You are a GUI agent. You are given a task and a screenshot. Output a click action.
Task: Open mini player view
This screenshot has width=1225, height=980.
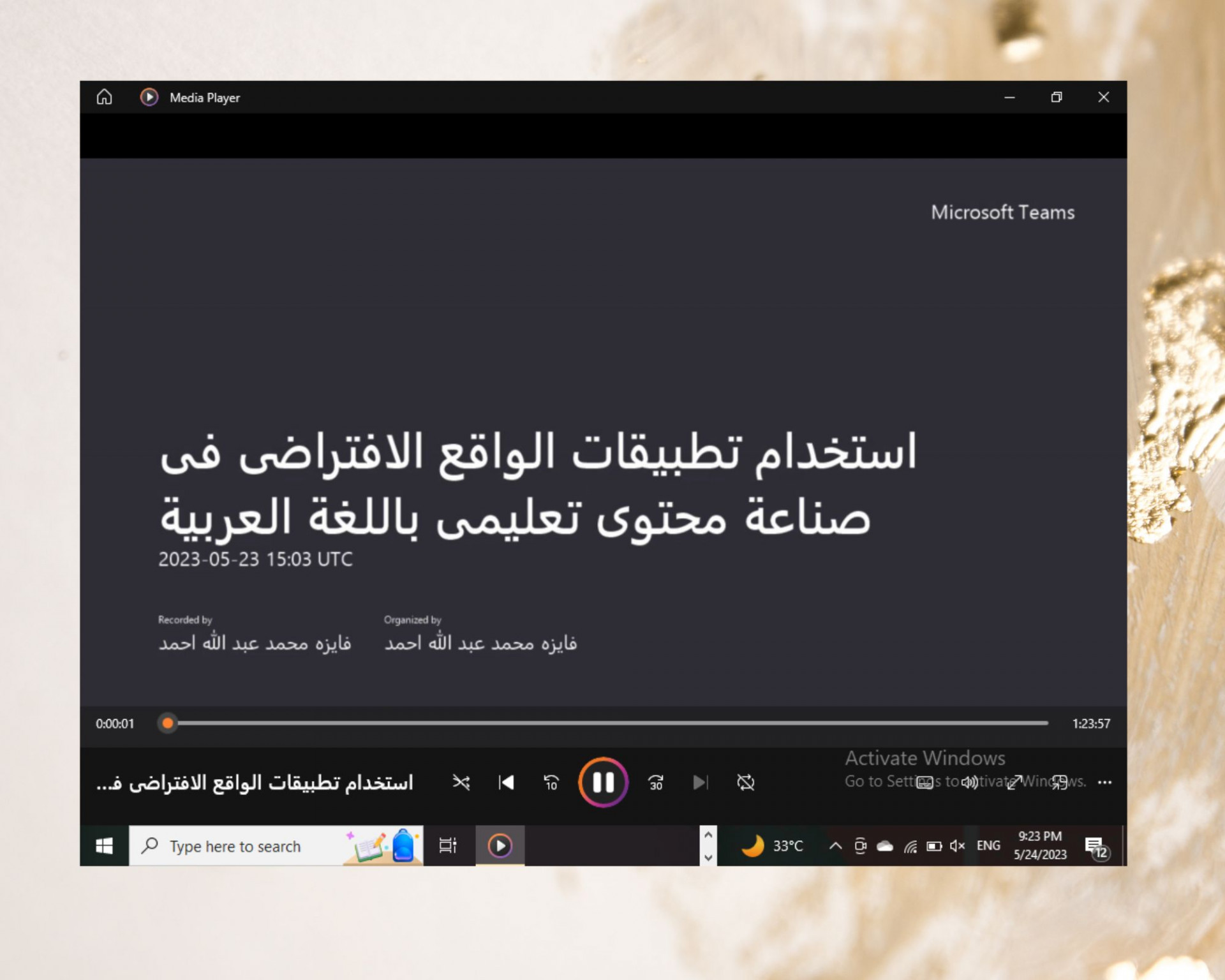[1060, 782]
